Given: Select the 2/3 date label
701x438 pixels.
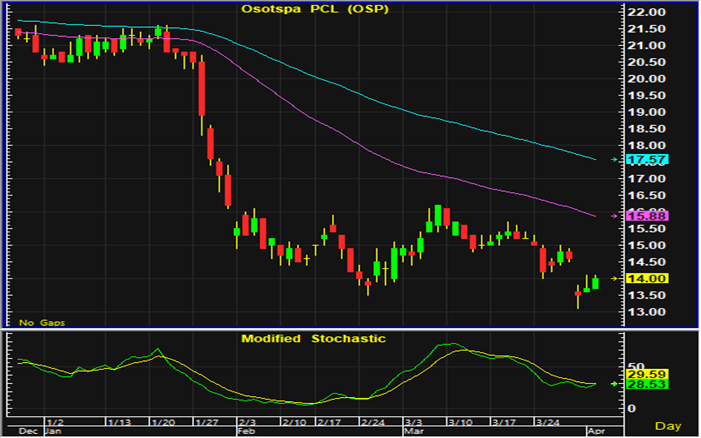Looking at the screenshot, I should 247,422.
